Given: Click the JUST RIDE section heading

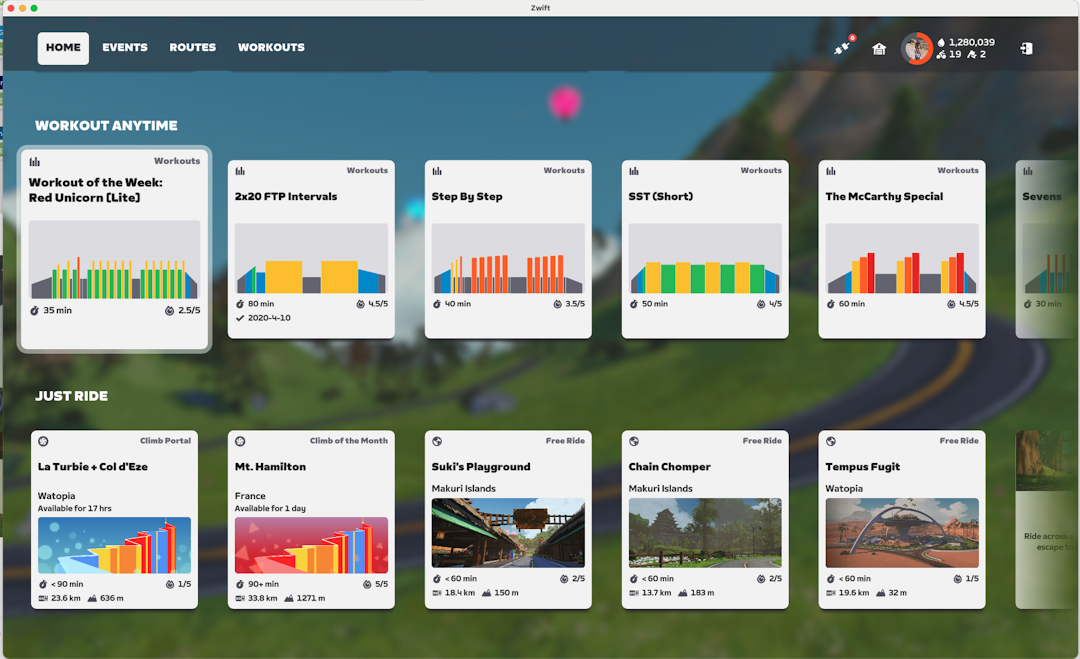Looking at the screenshot, I should point(72,396).
